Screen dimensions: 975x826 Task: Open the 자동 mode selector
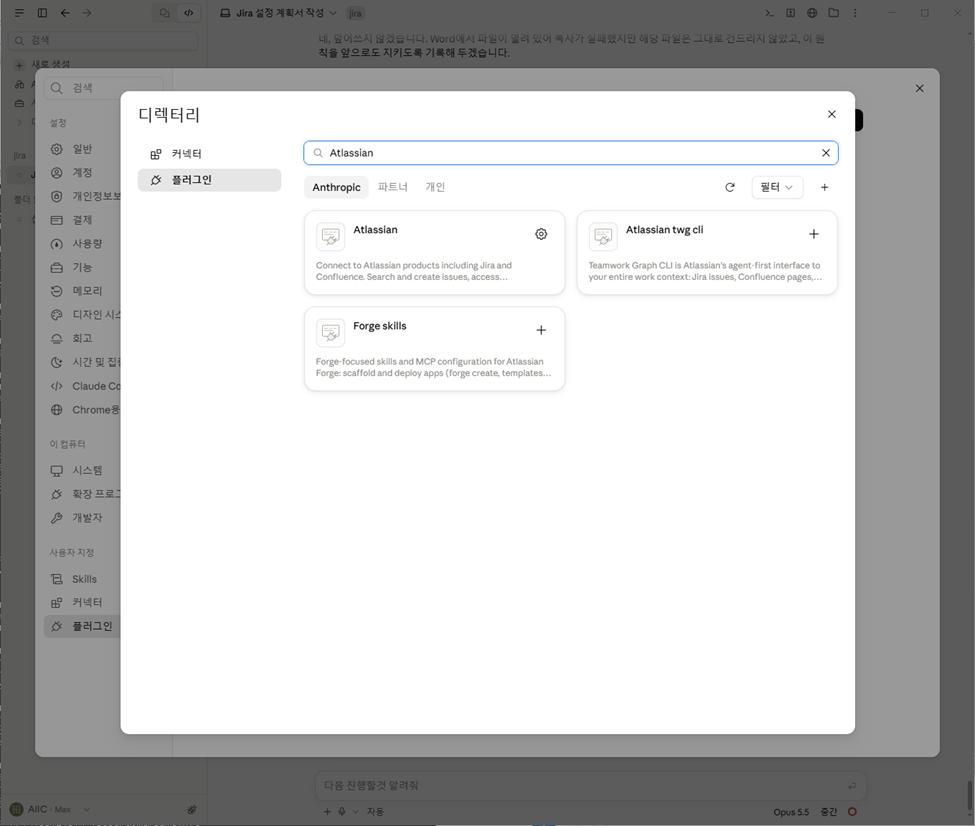[x=374, y=812]
